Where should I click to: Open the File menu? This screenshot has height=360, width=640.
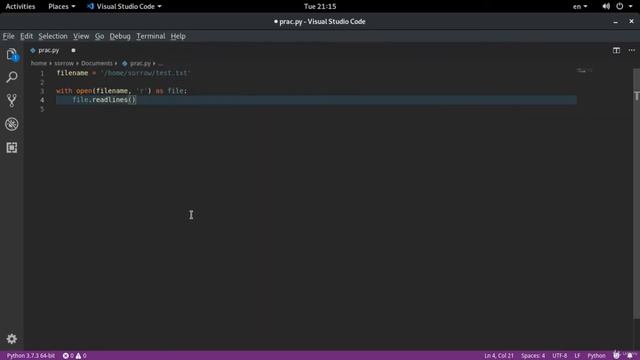[9, 36]
